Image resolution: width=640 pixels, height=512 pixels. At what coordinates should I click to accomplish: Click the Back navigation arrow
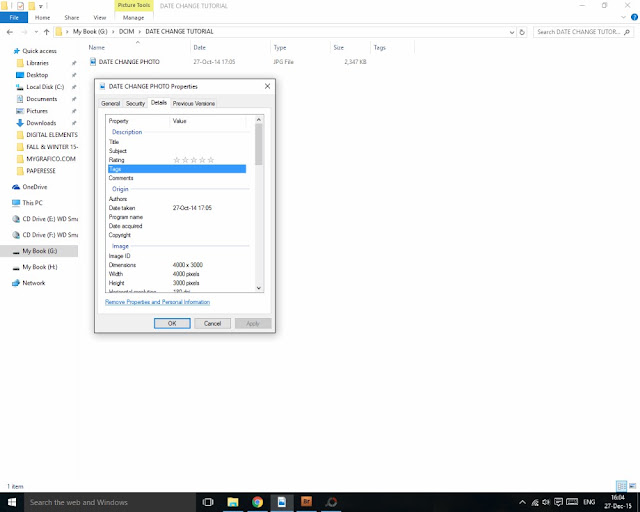click(10, 32)
